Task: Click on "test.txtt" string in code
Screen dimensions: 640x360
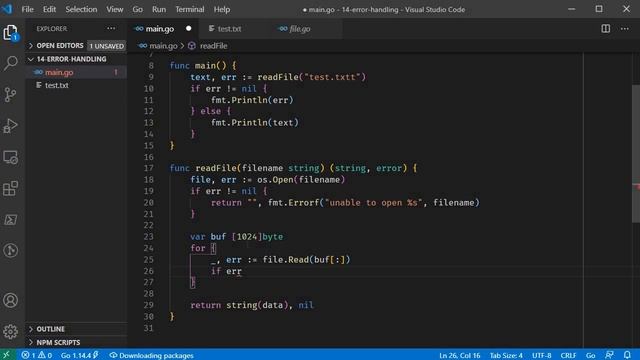Action: coord(333,77)
